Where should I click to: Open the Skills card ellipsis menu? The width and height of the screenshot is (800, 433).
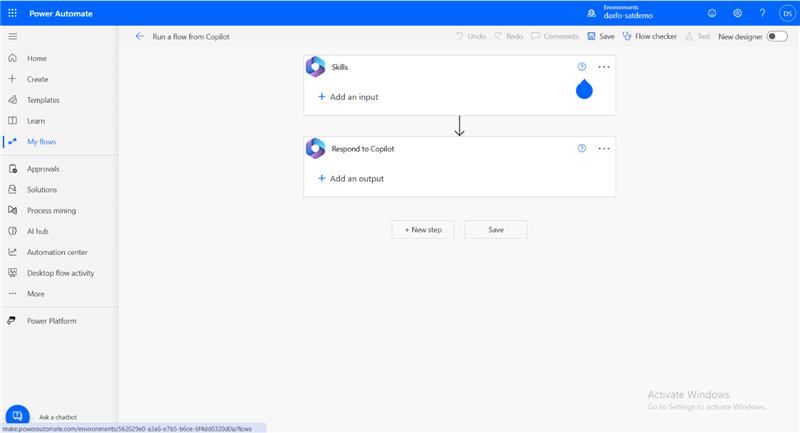tap(604, 67)
